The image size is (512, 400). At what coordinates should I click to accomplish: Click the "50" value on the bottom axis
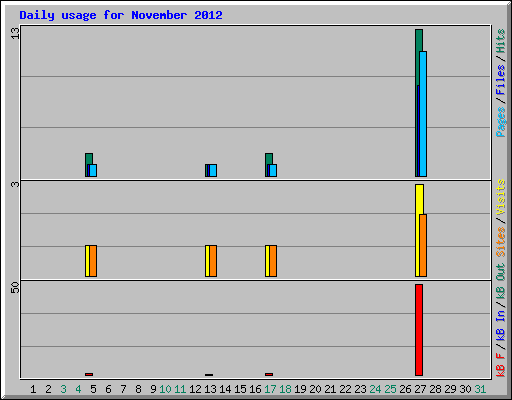point(15,288)
